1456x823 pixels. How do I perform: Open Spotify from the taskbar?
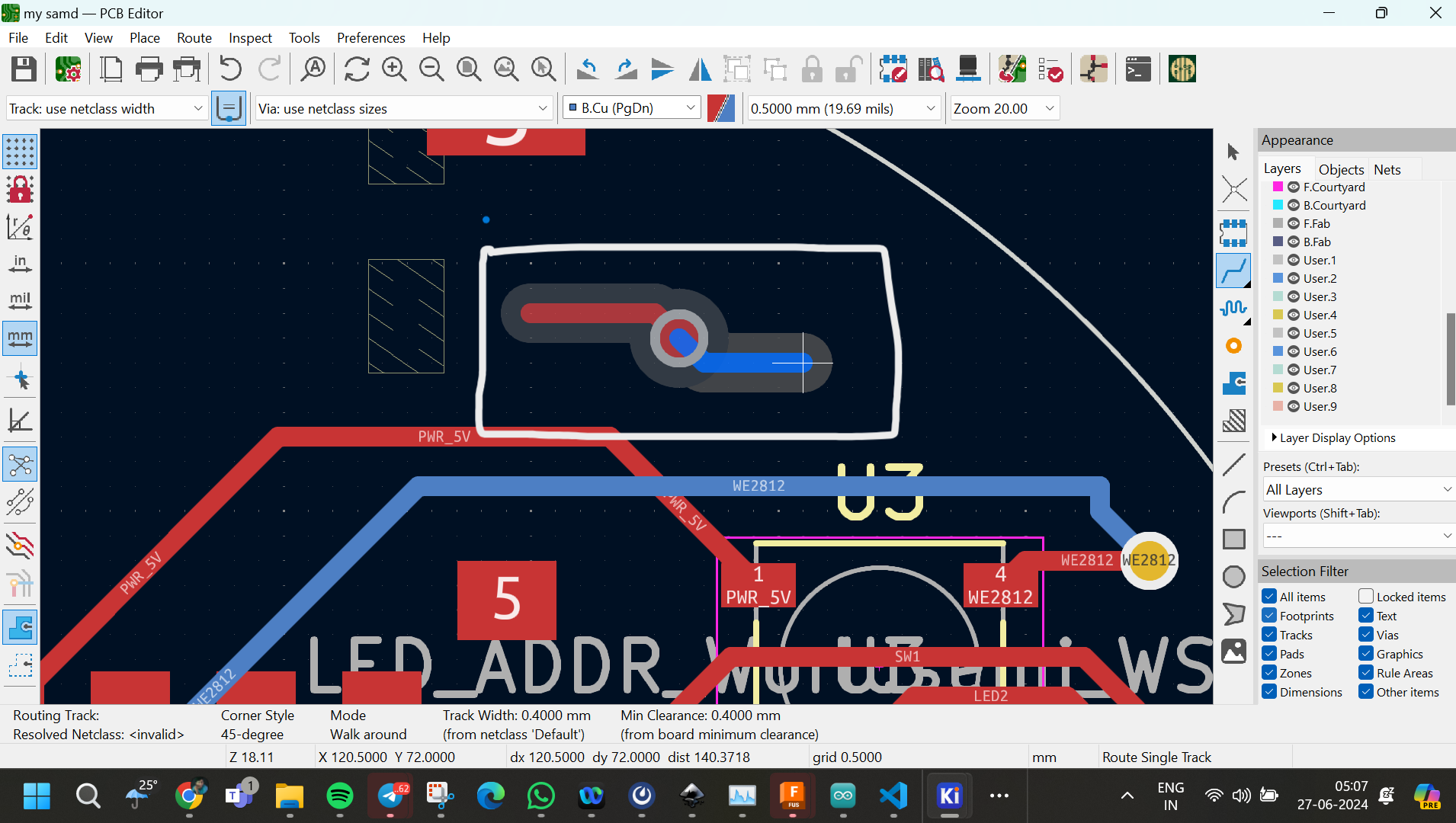[339, 796]
